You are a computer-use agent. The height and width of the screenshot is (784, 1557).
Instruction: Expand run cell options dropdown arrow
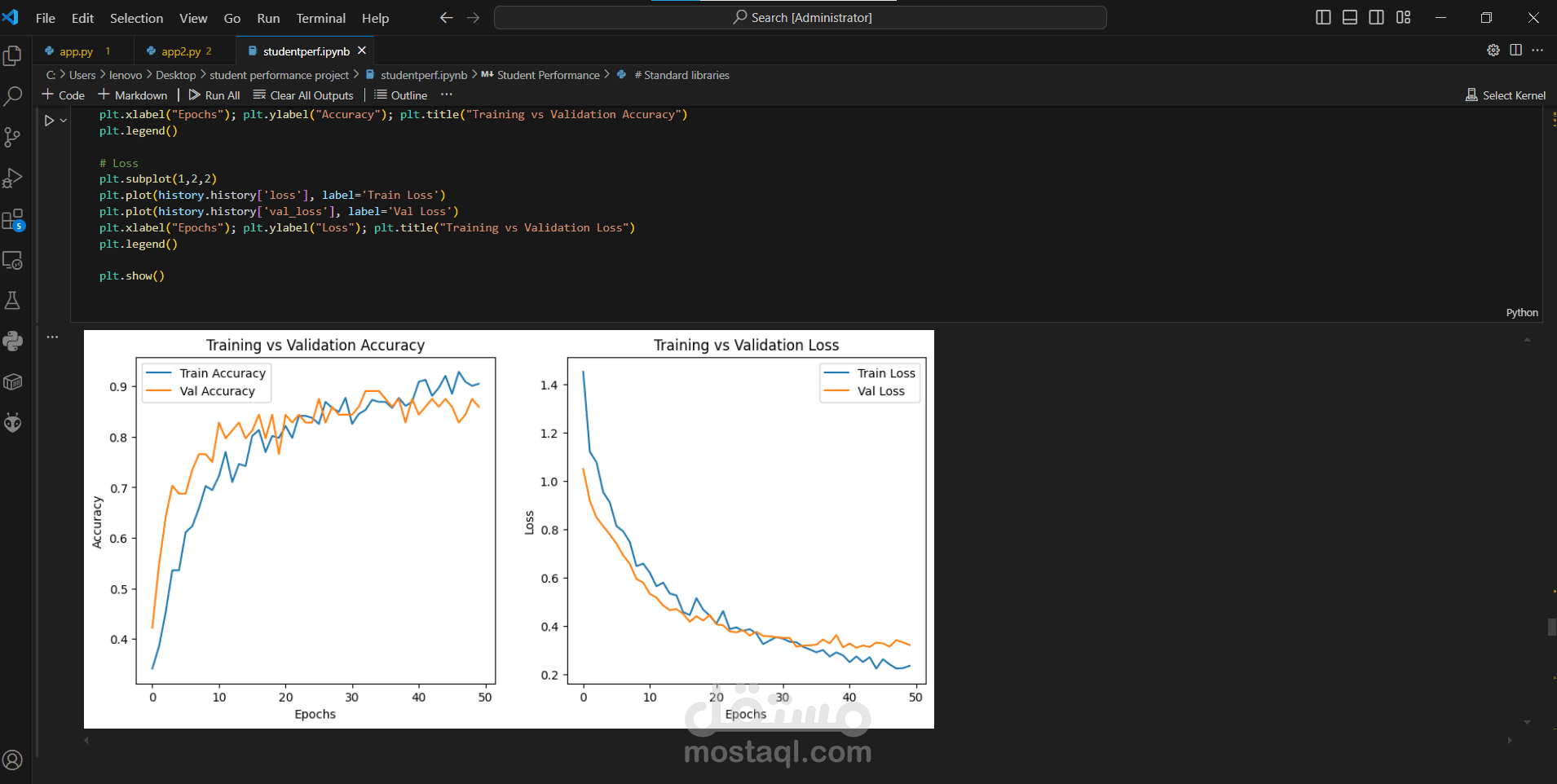pos(64,121)
